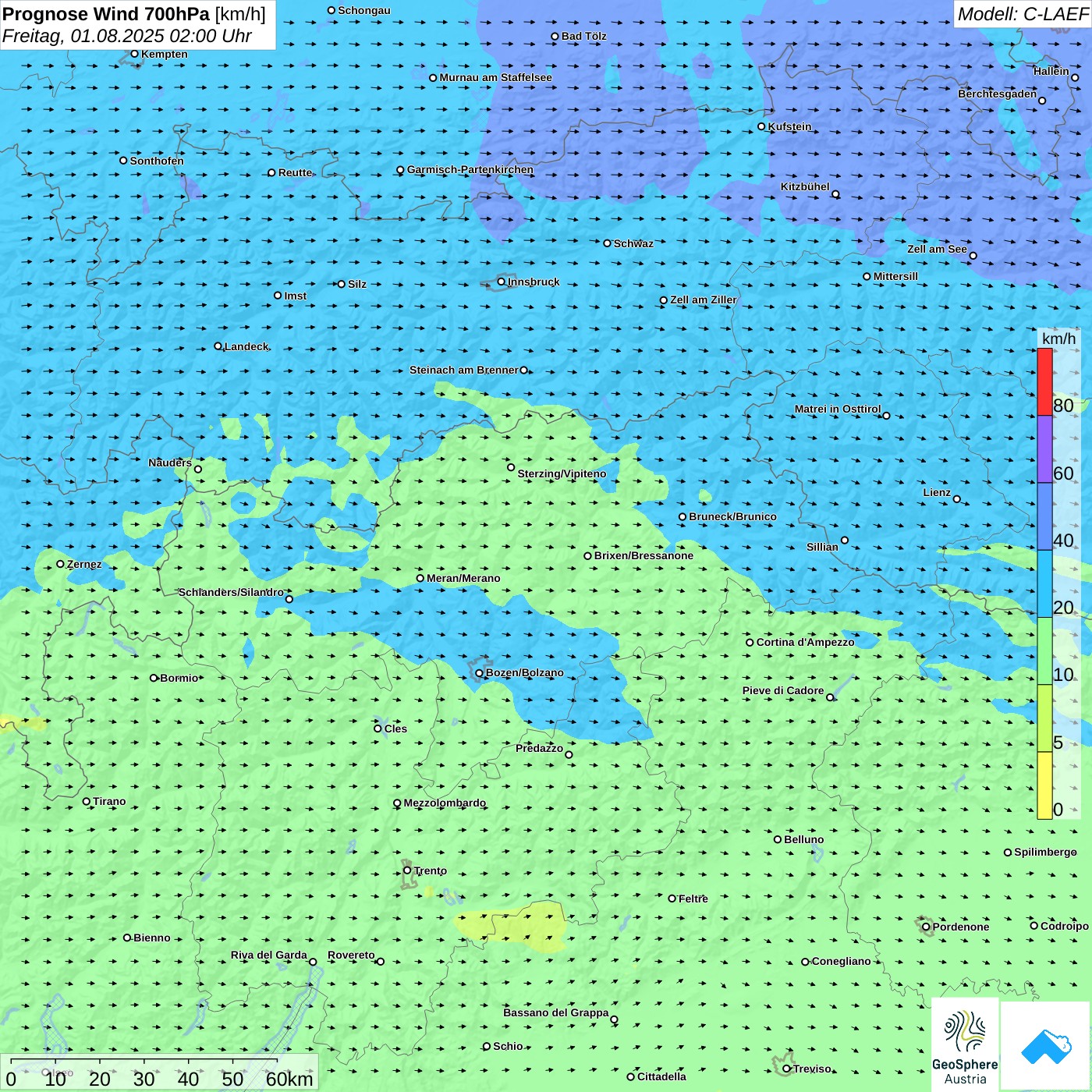Image resolution: width=1092 pixels, height=1092 pixels.
Task: Click the Lienz location dot
Action: click(957, 499)
